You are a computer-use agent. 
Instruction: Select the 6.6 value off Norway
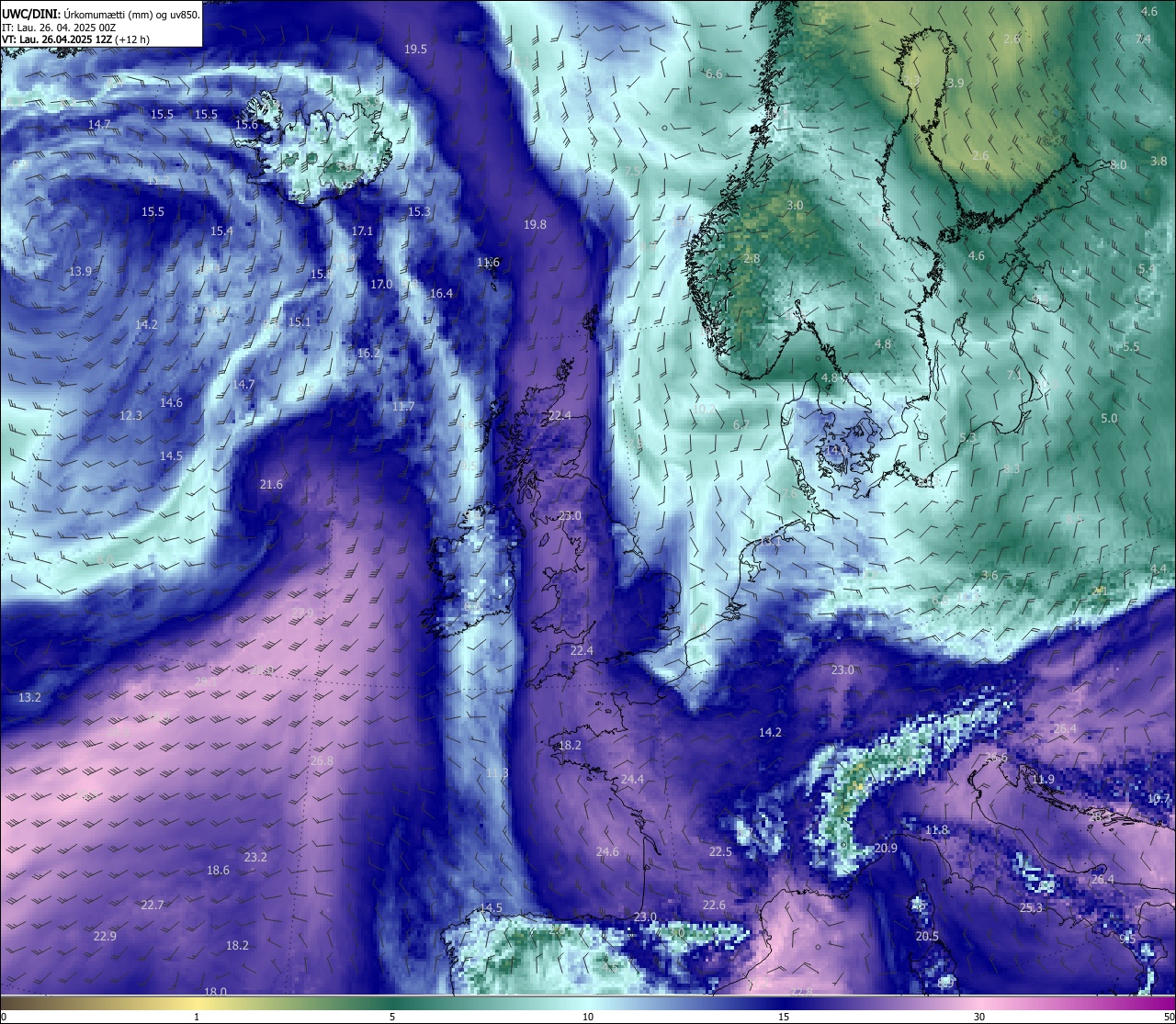tap(713, 73)
